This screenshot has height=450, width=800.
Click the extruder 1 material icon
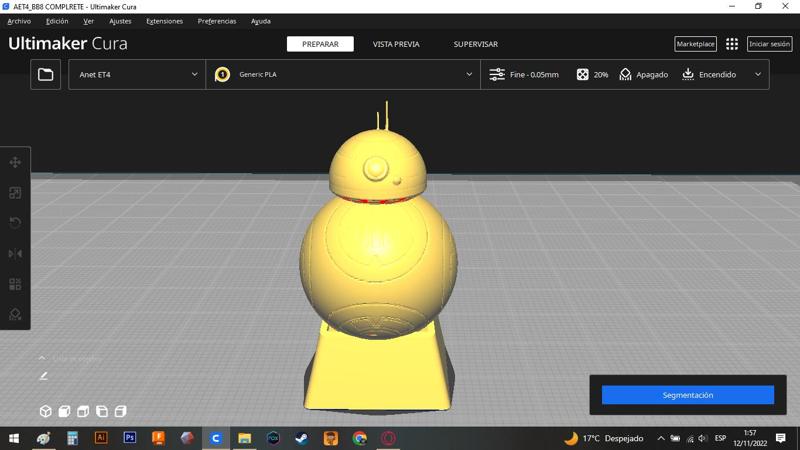pyautogui.click(x=222, y=74)
